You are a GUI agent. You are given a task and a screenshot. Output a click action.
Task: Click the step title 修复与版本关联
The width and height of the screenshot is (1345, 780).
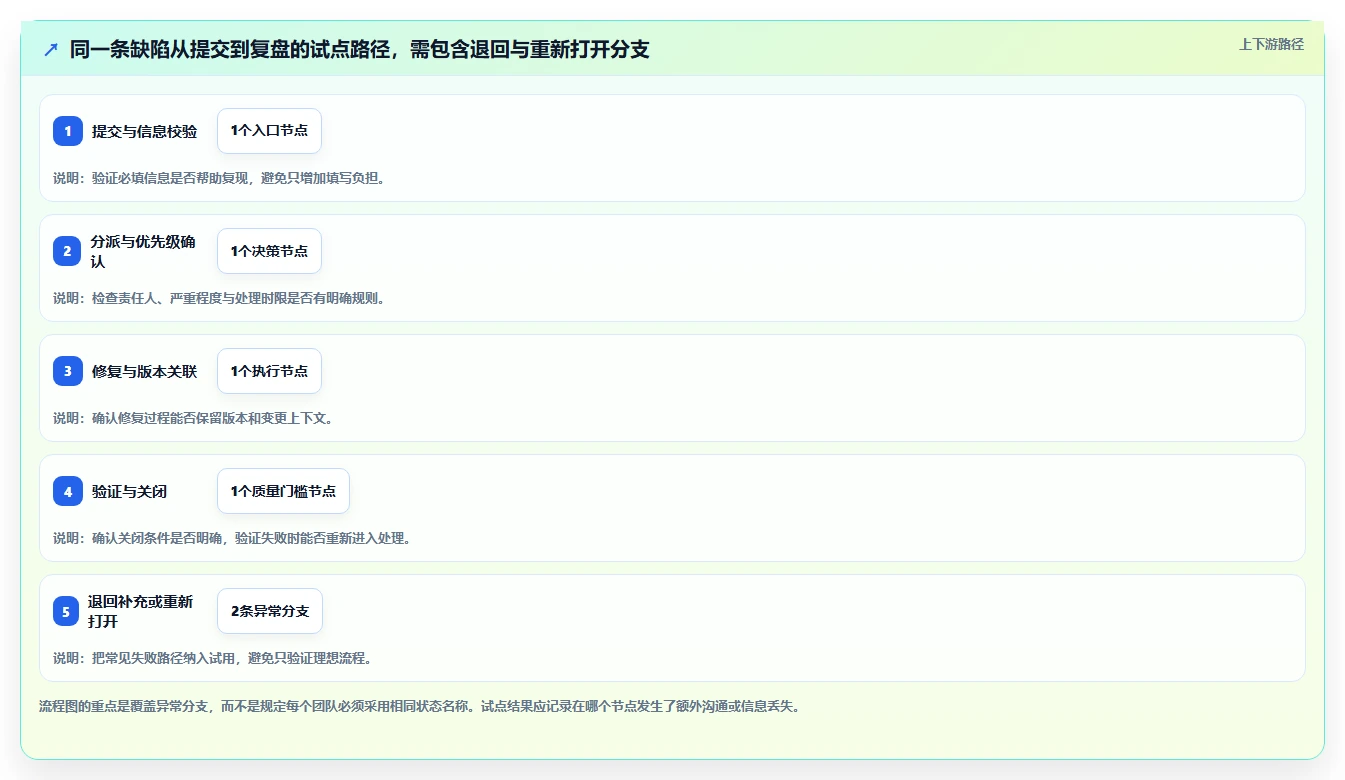[x=145, y=371]
